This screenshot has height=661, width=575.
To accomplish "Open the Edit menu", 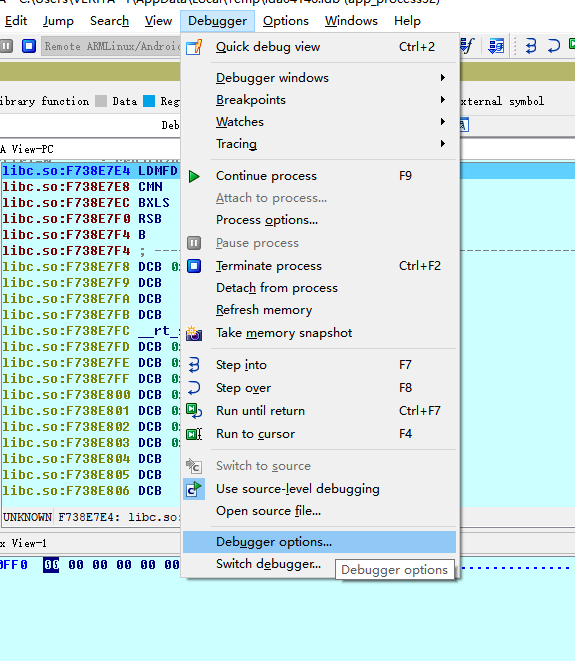I will [16, 21].
